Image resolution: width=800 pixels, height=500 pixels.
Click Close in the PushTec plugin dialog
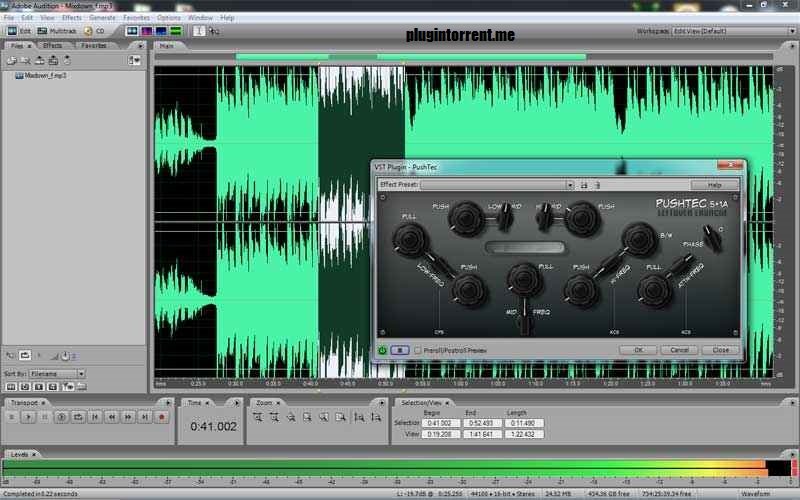point(720,350)
